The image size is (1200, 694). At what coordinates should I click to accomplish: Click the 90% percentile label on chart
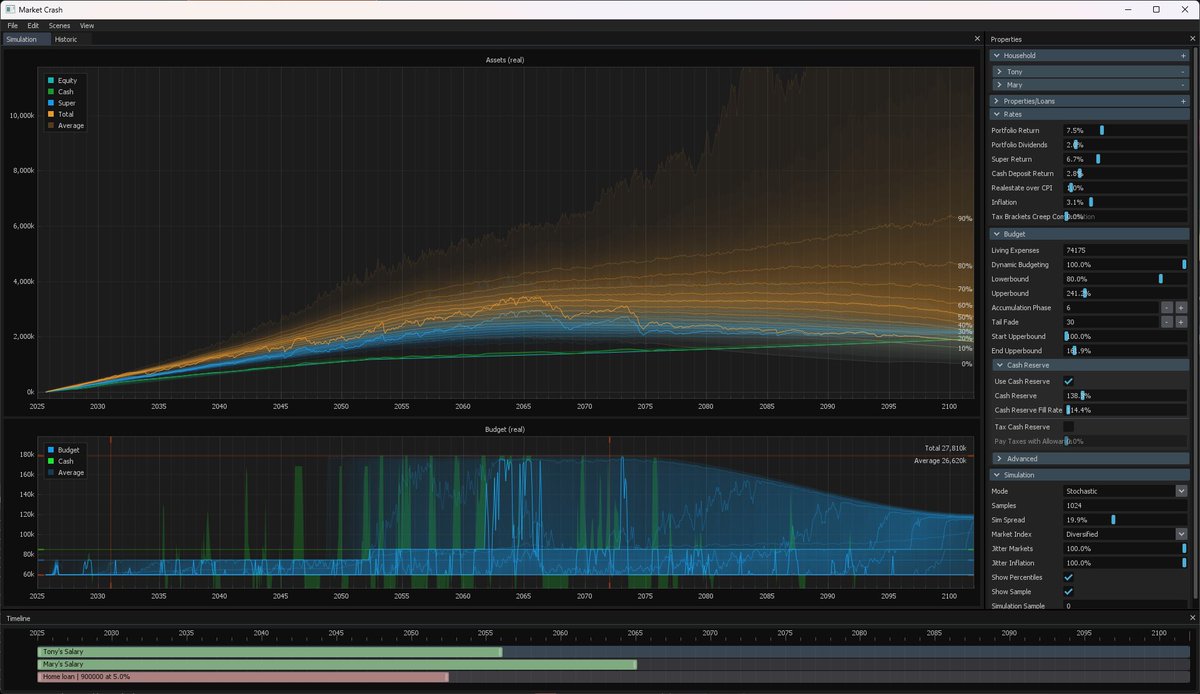(964, 218)
